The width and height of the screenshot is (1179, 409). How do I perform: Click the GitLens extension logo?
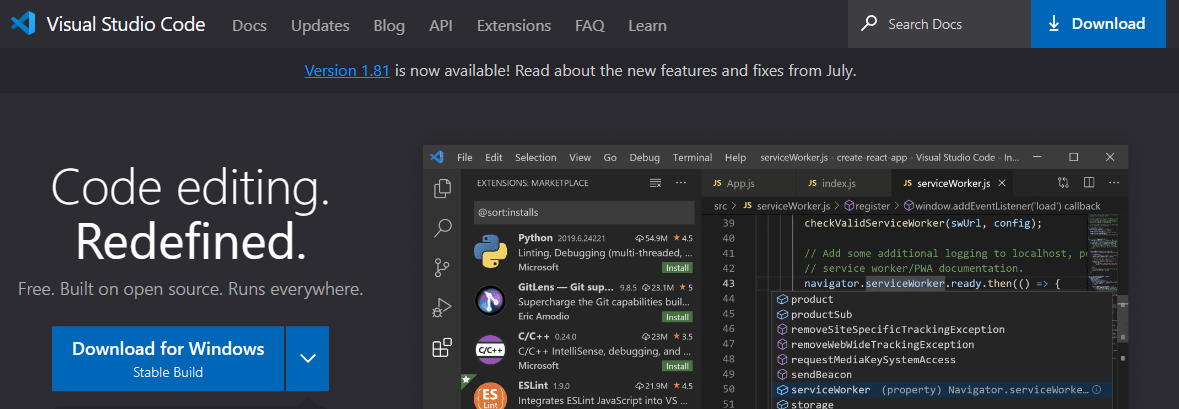coord(490,301)
